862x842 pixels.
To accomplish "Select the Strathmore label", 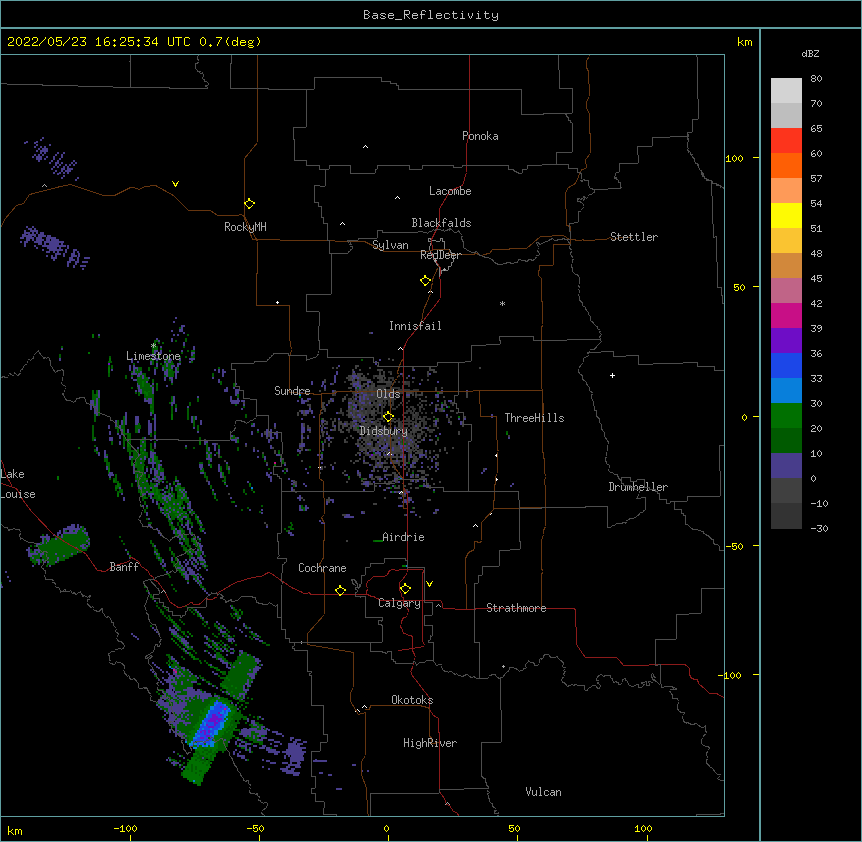I will [x=516, y=608].
